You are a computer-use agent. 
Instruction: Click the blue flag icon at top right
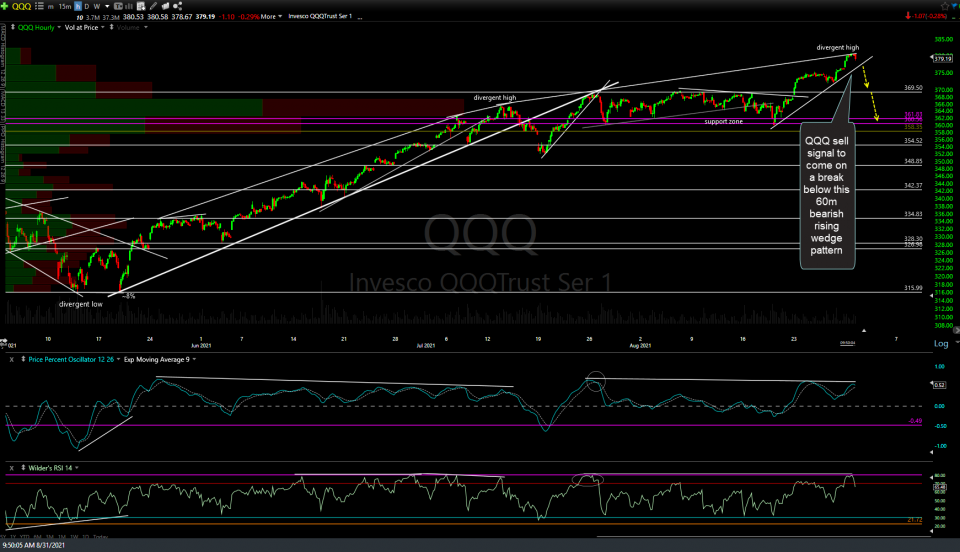point(954,6)
